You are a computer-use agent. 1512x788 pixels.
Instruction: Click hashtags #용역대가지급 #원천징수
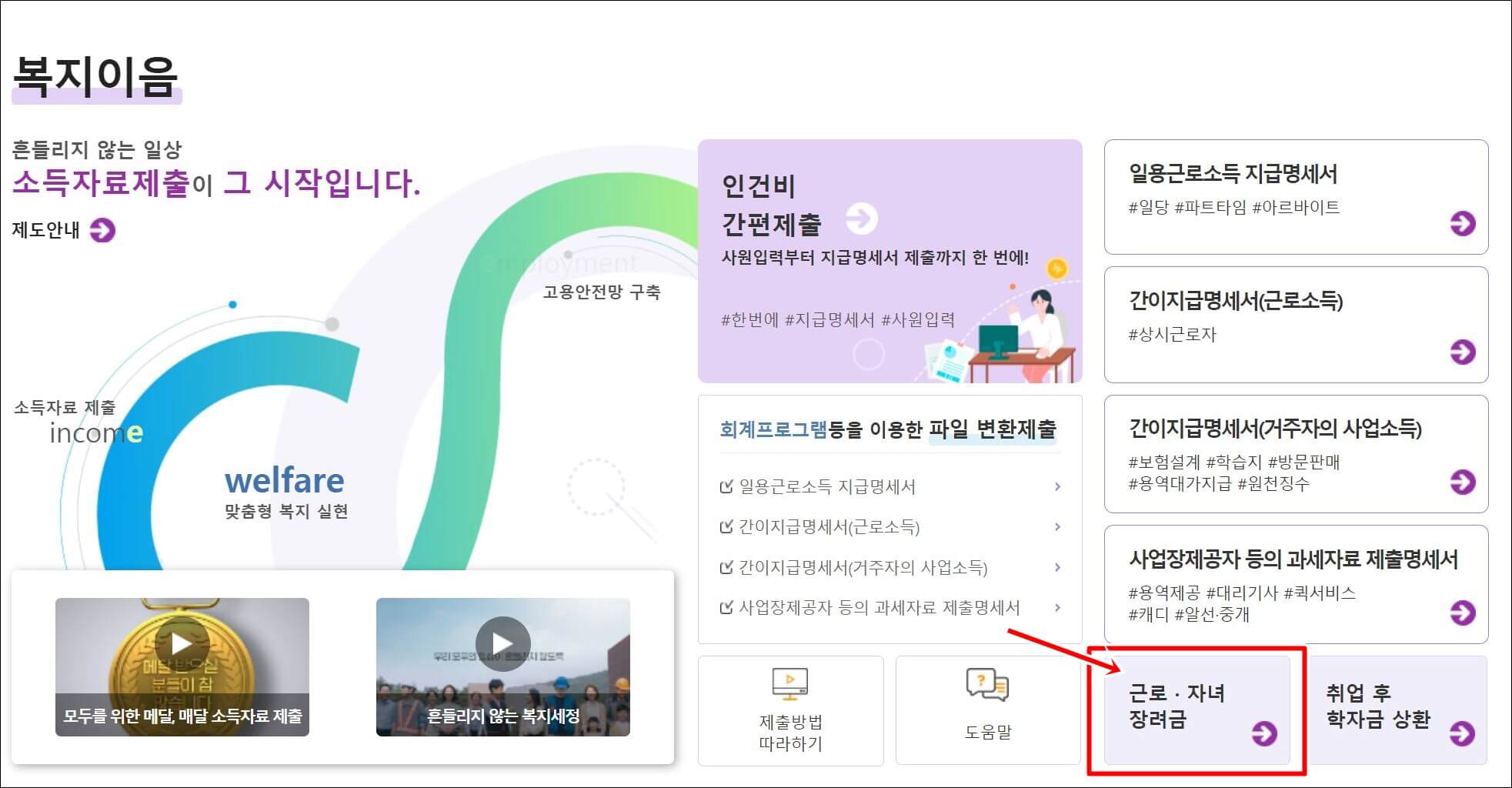1219,483
